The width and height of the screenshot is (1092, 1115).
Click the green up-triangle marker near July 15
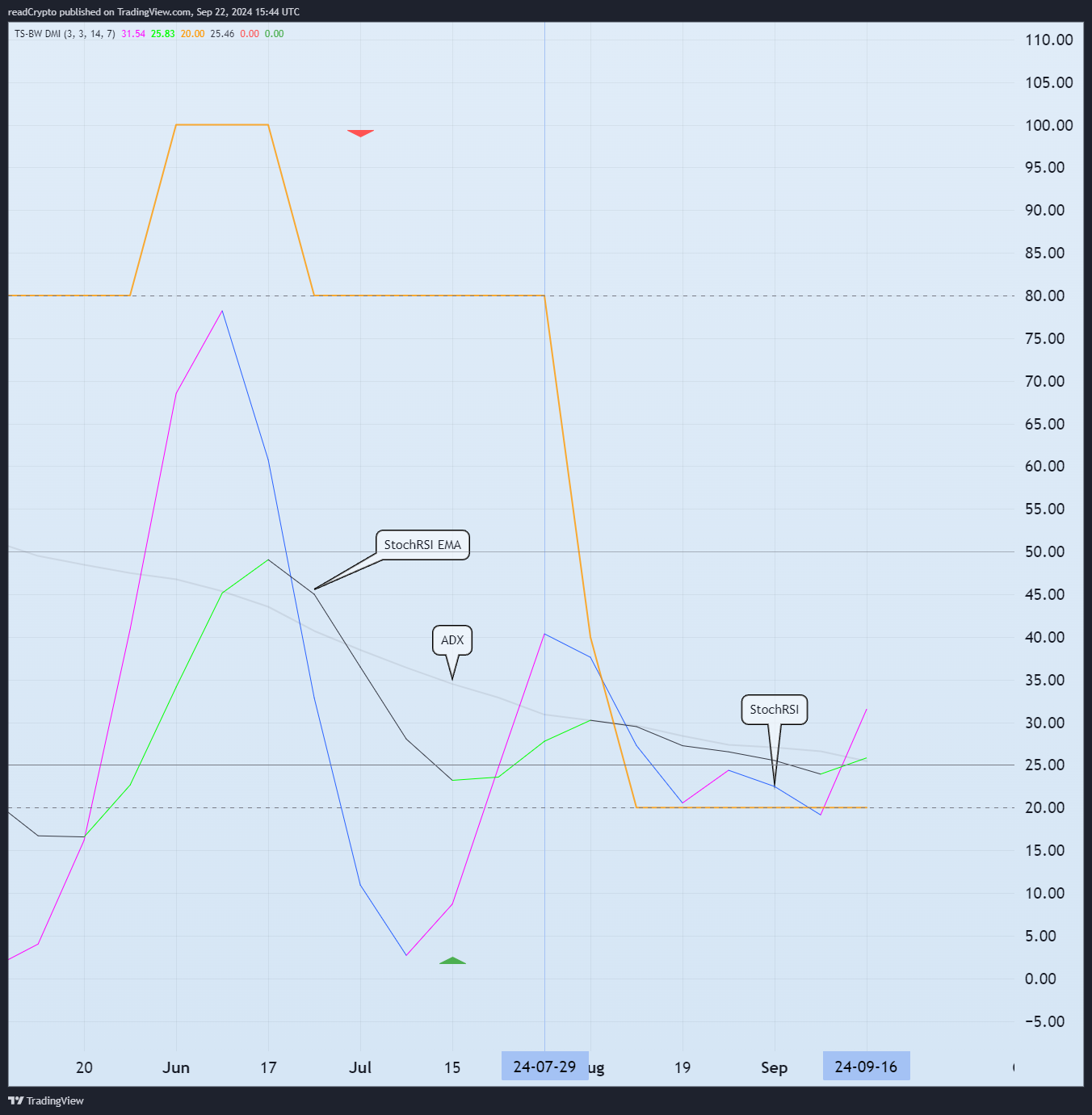(452, 960)
